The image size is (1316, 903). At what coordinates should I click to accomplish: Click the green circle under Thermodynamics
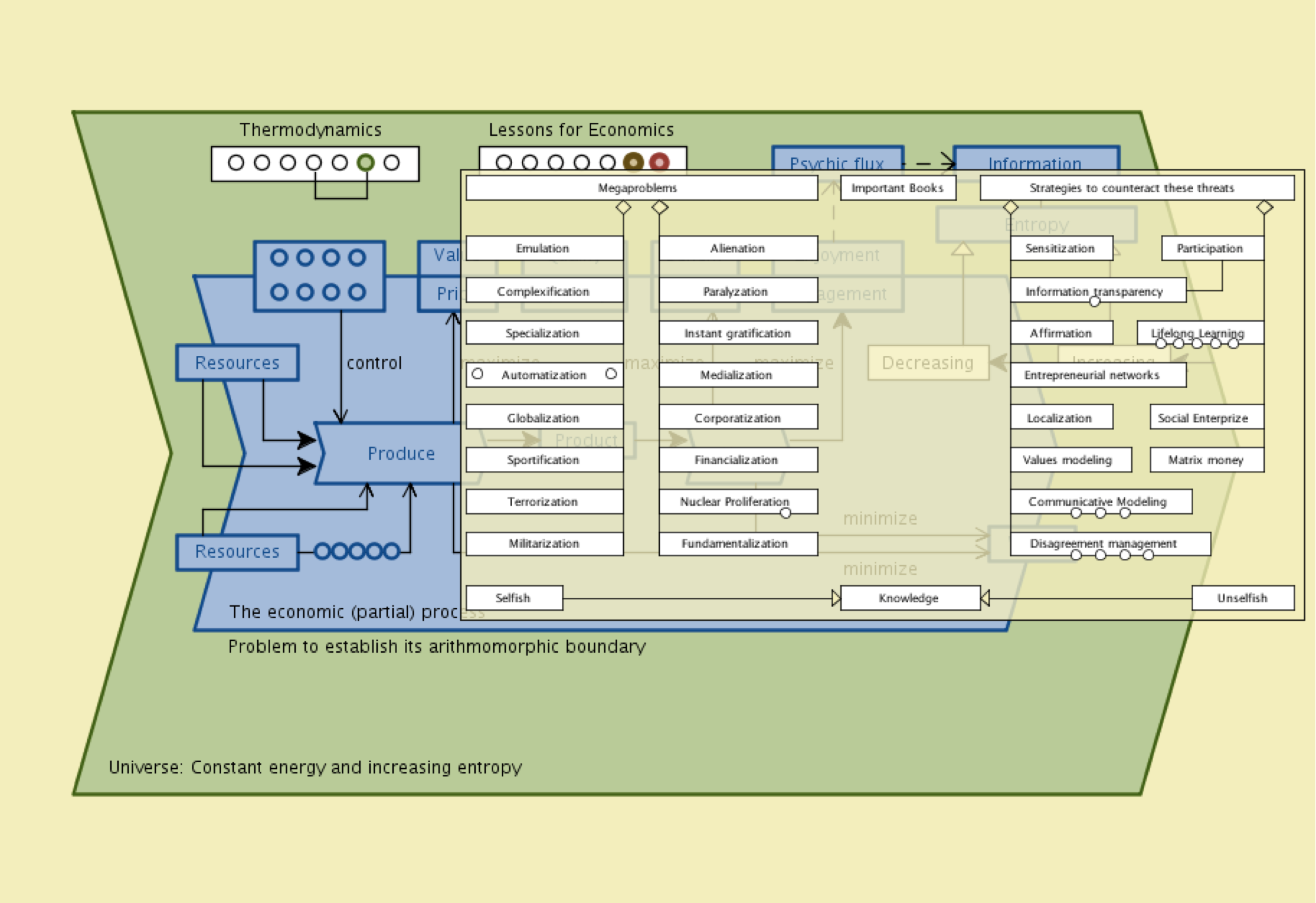point(366,163)
